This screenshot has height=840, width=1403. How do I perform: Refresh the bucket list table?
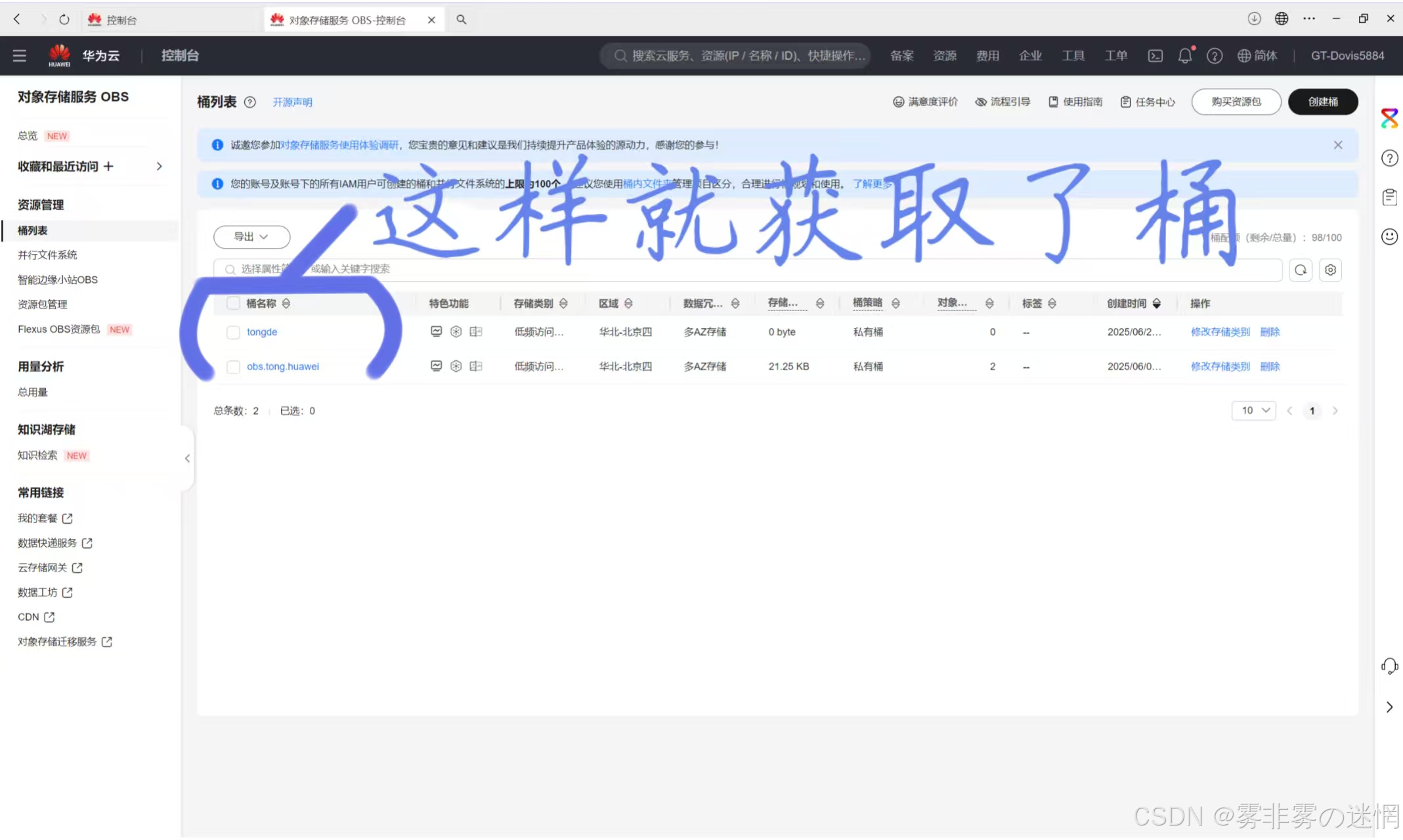[1300, 270]
